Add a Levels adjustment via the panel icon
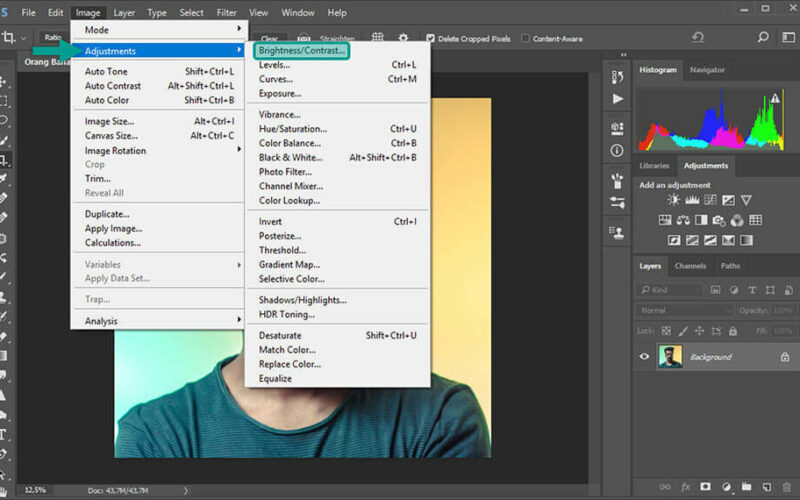The image size is (800, 500). tap(692, 200)
